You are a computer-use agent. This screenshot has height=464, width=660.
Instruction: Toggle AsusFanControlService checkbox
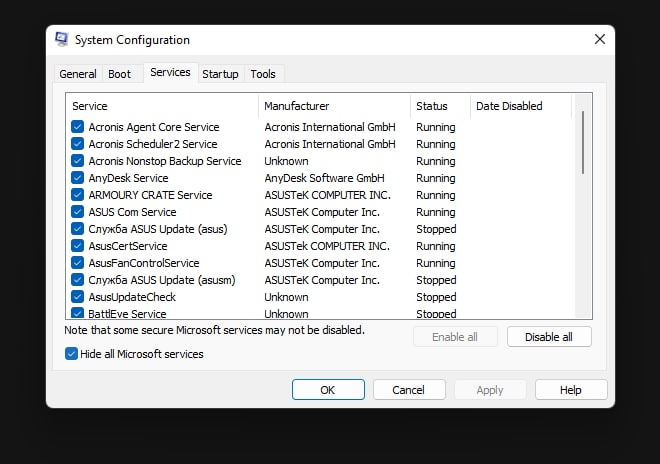77,262
